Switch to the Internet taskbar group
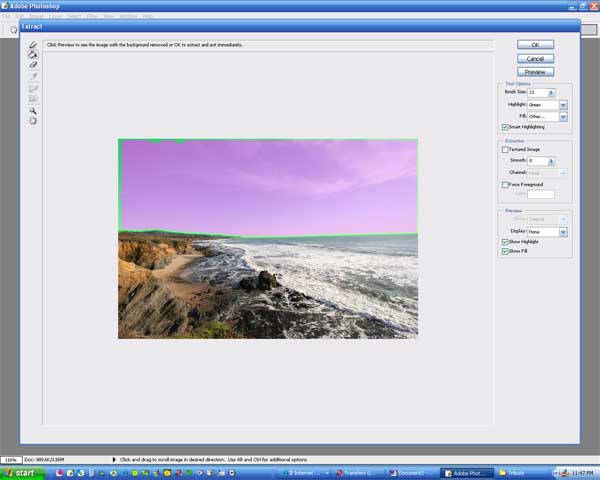This screenshot has height=480, width=600. (x=305, y=473)
